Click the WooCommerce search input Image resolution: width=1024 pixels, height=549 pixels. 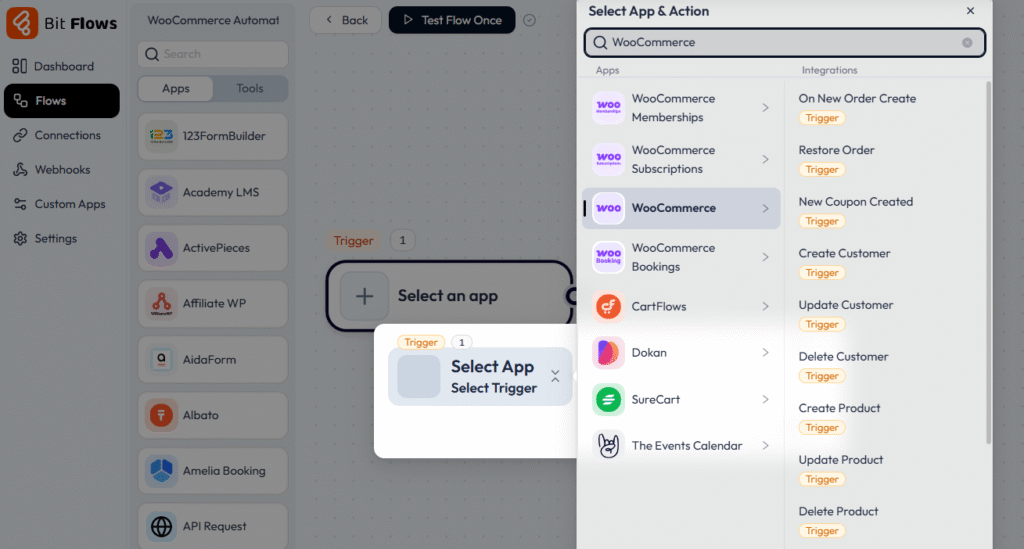[x=785, y=42]
